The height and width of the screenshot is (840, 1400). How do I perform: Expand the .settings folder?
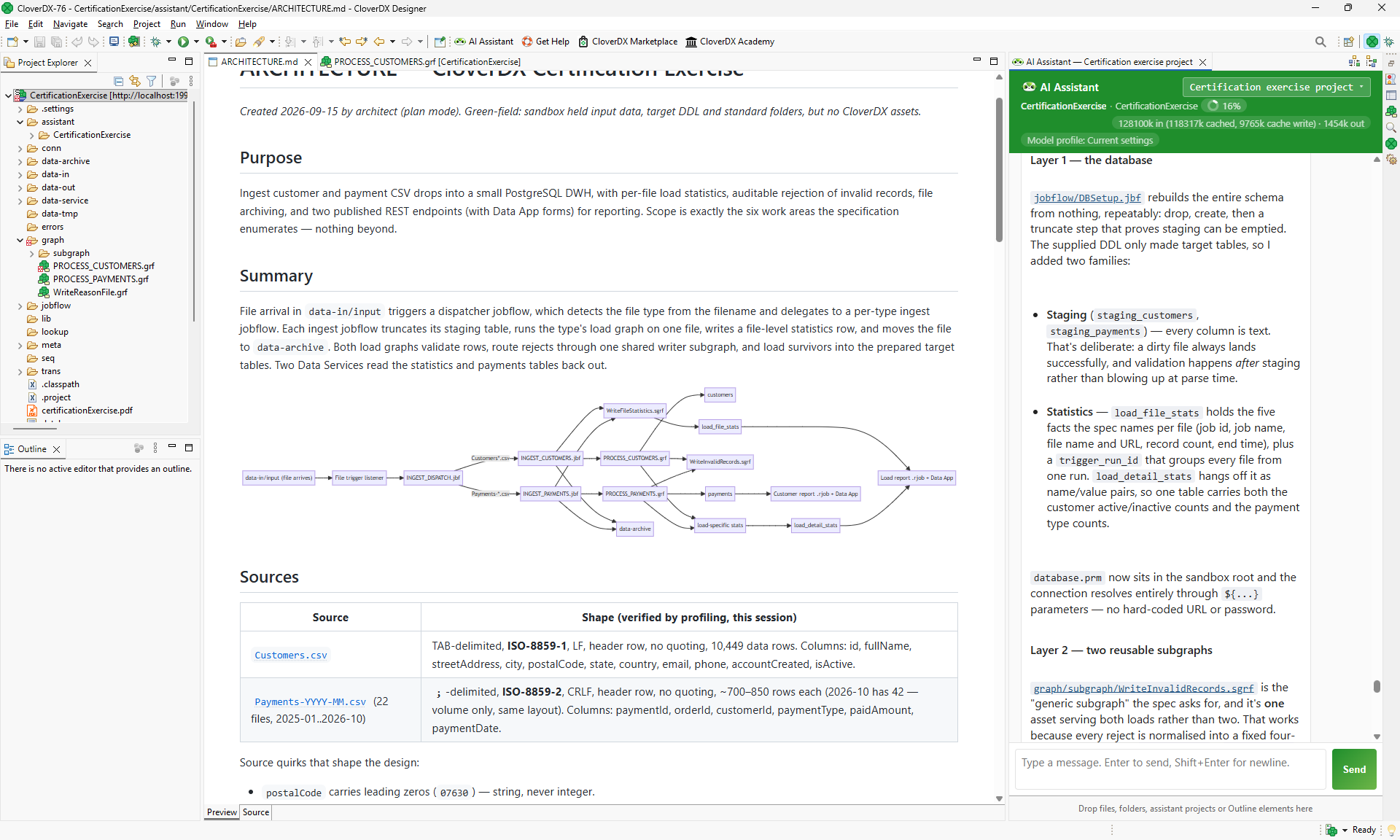(x=20, y=109)
